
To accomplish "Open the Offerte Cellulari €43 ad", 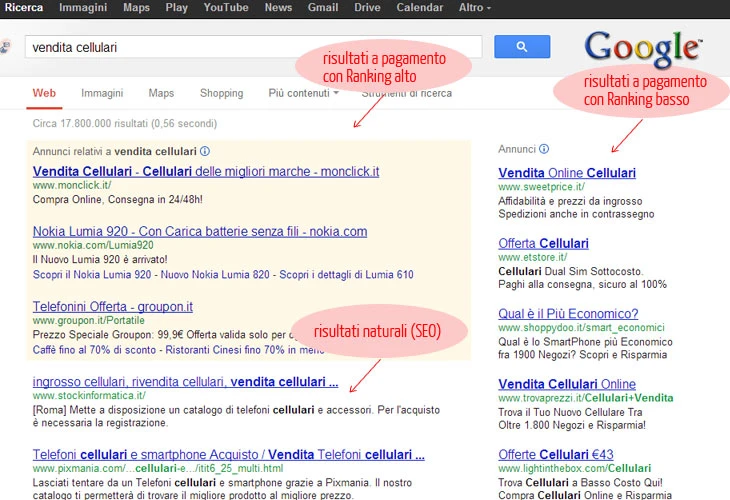I will (556, 454).
